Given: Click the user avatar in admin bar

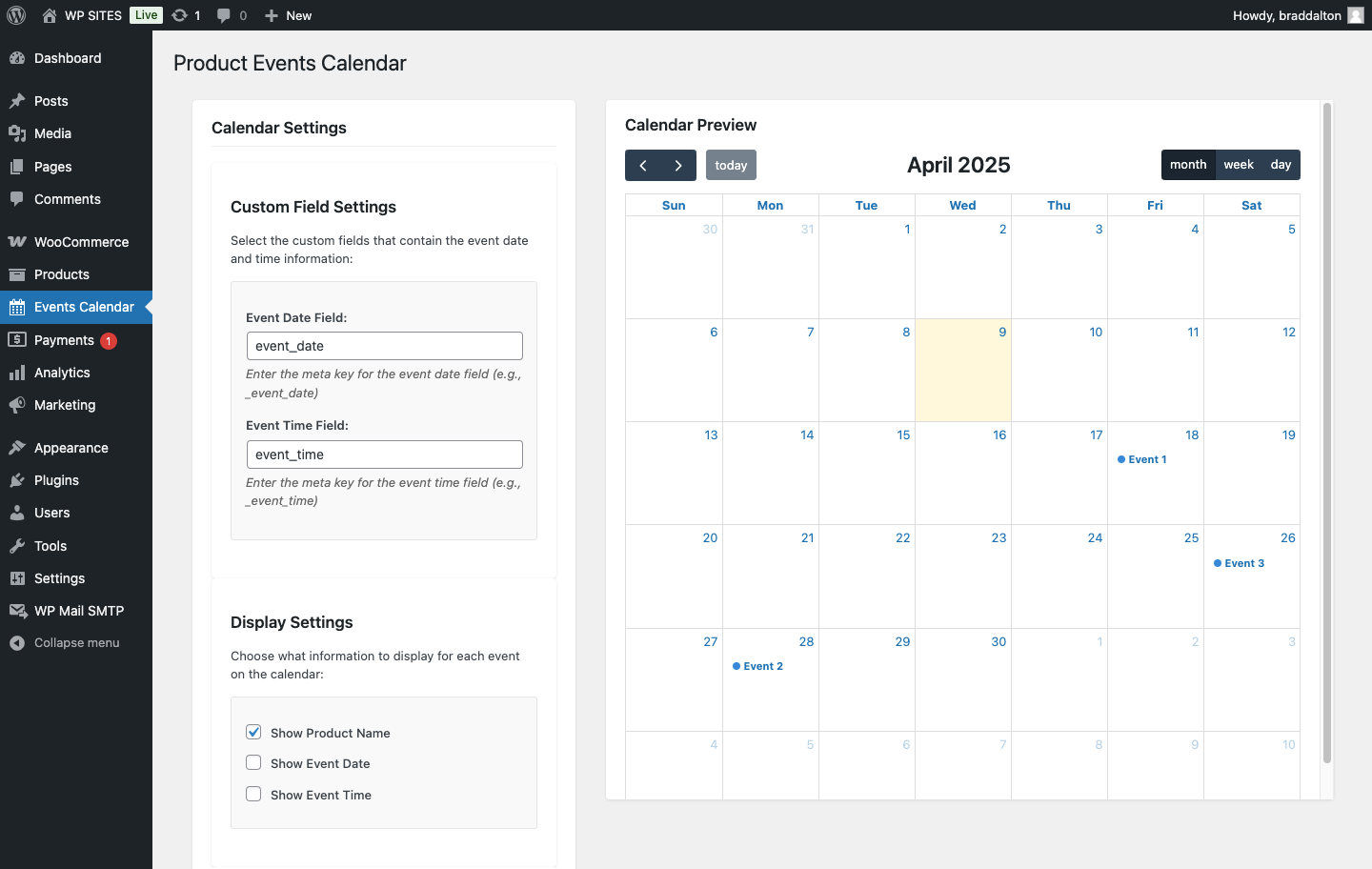Looking at the screenshot, I should coord(1356,15).
